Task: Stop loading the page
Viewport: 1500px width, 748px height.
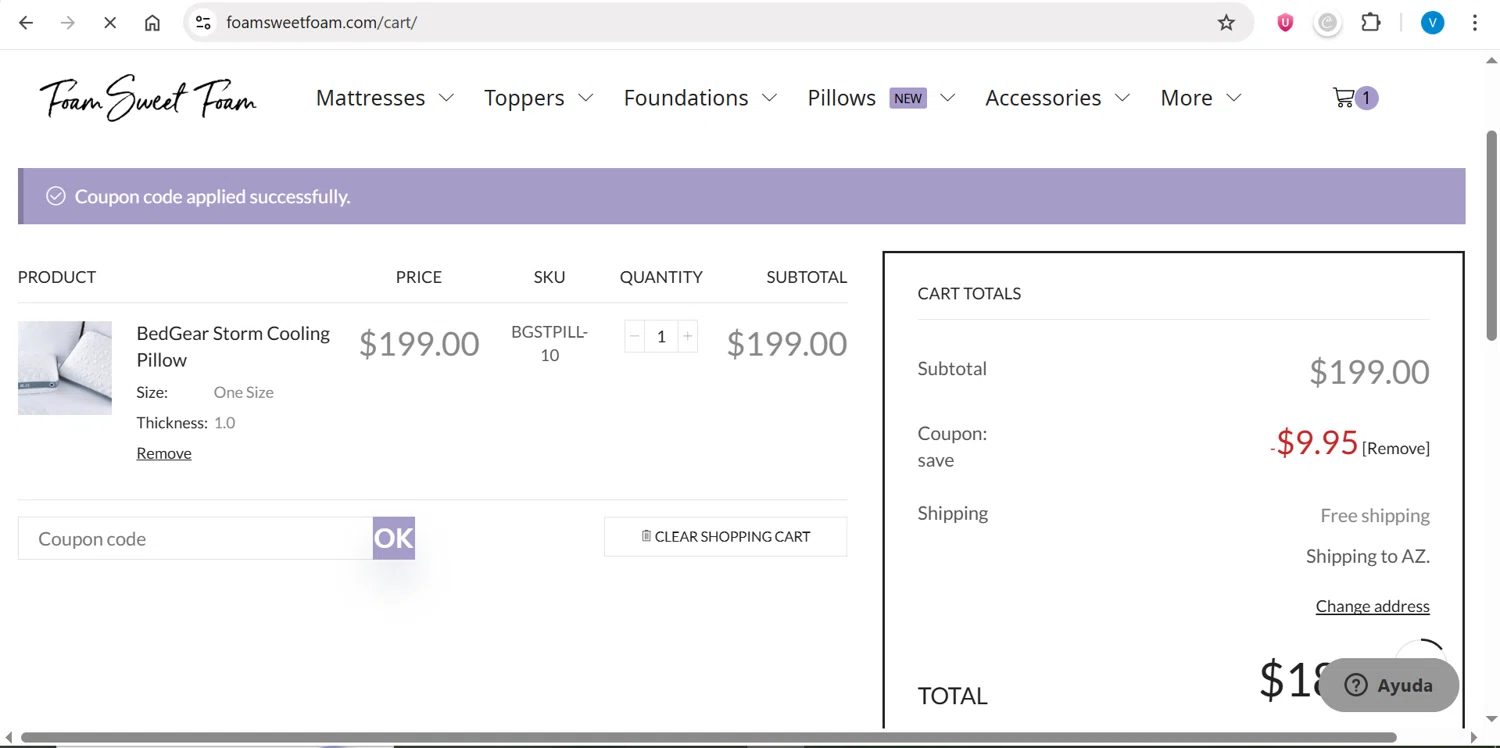Action: [x=110, y=22]
